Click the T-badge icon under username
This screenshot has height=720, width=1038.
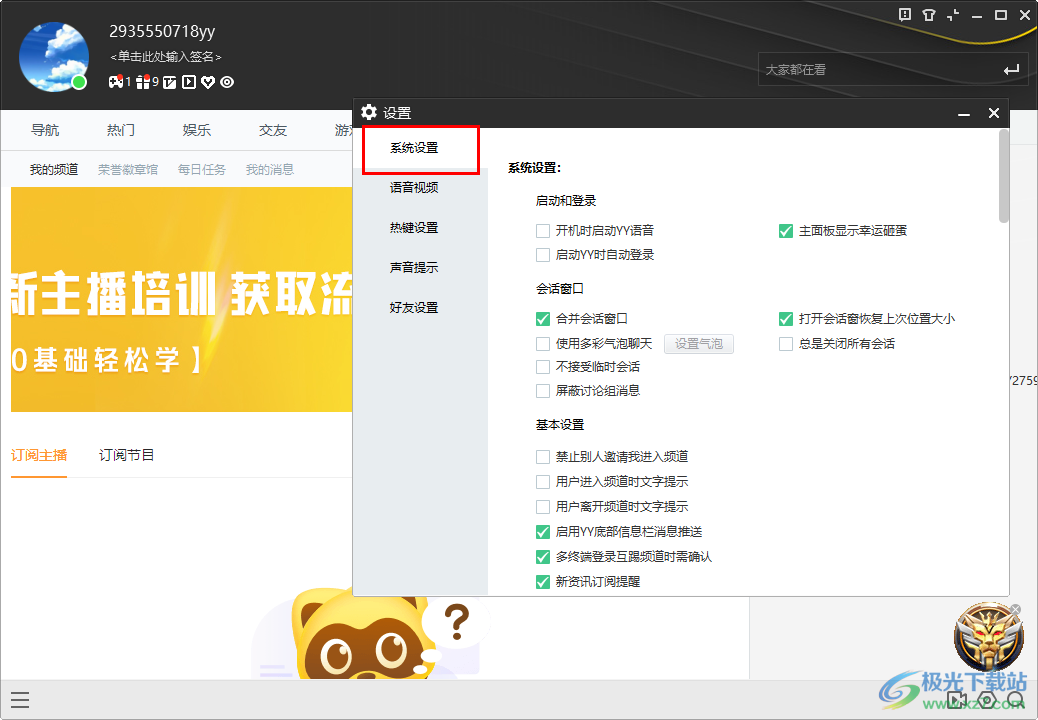pos(170,82)
